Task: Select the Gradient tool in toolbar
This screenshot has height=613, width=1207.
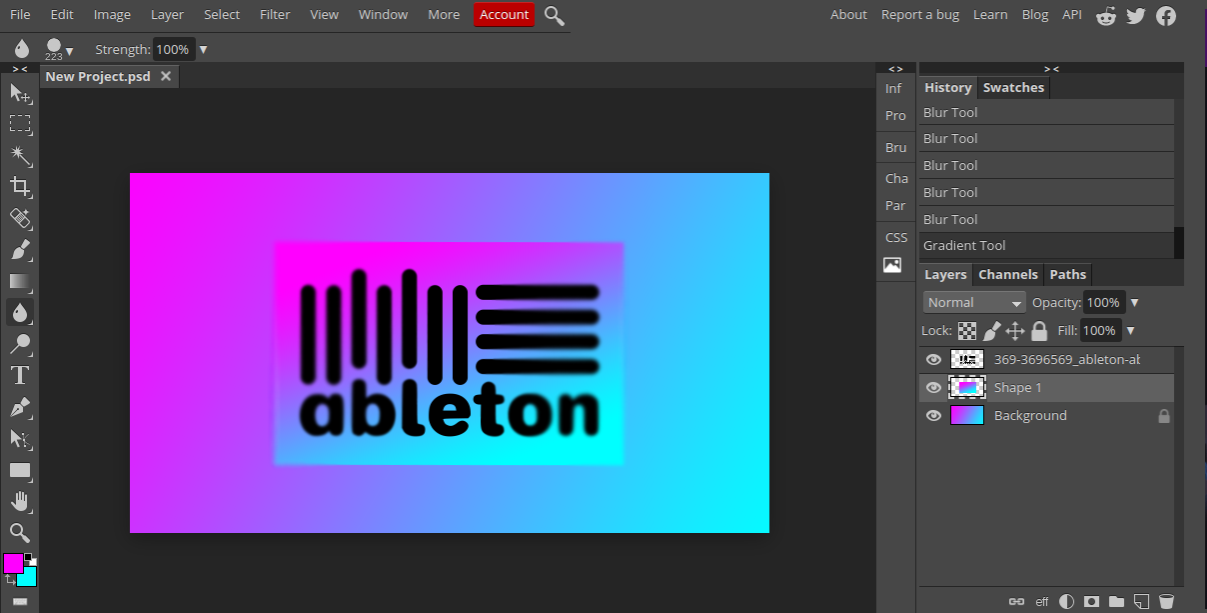Action: (19, 281)
